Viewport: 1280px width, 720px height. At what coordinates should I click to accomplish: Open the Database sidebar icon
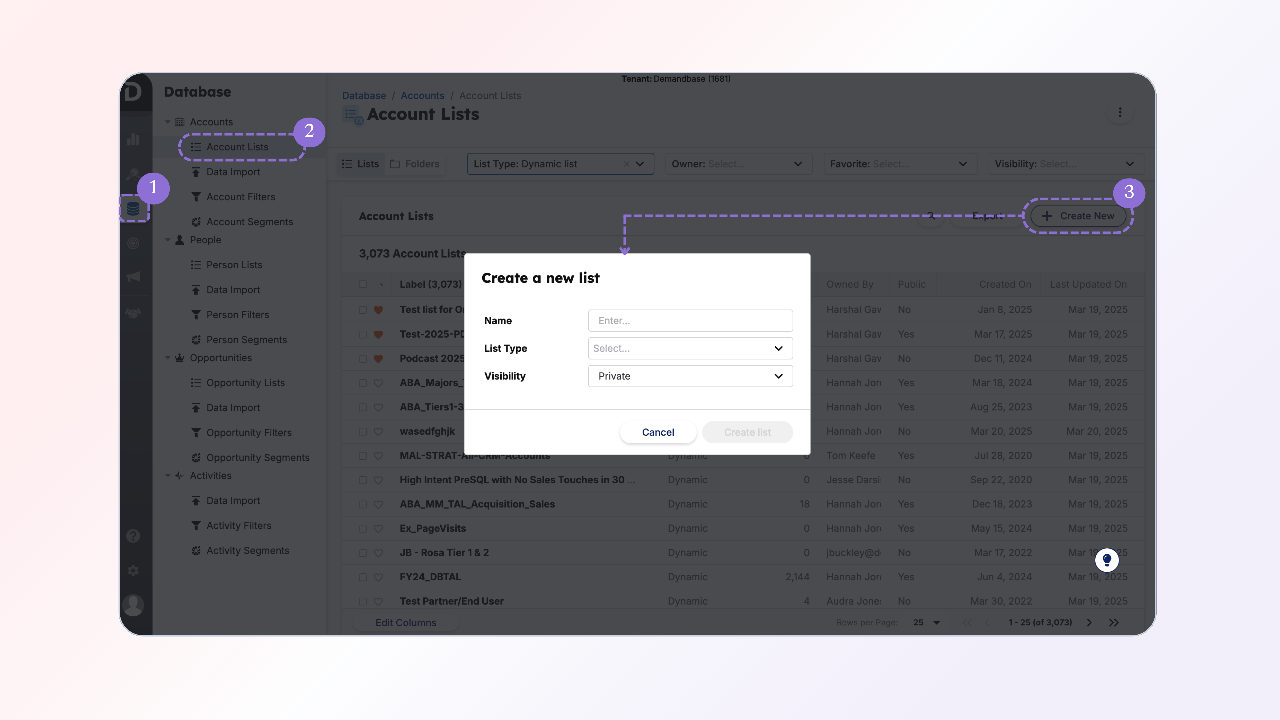pos(134,207)
